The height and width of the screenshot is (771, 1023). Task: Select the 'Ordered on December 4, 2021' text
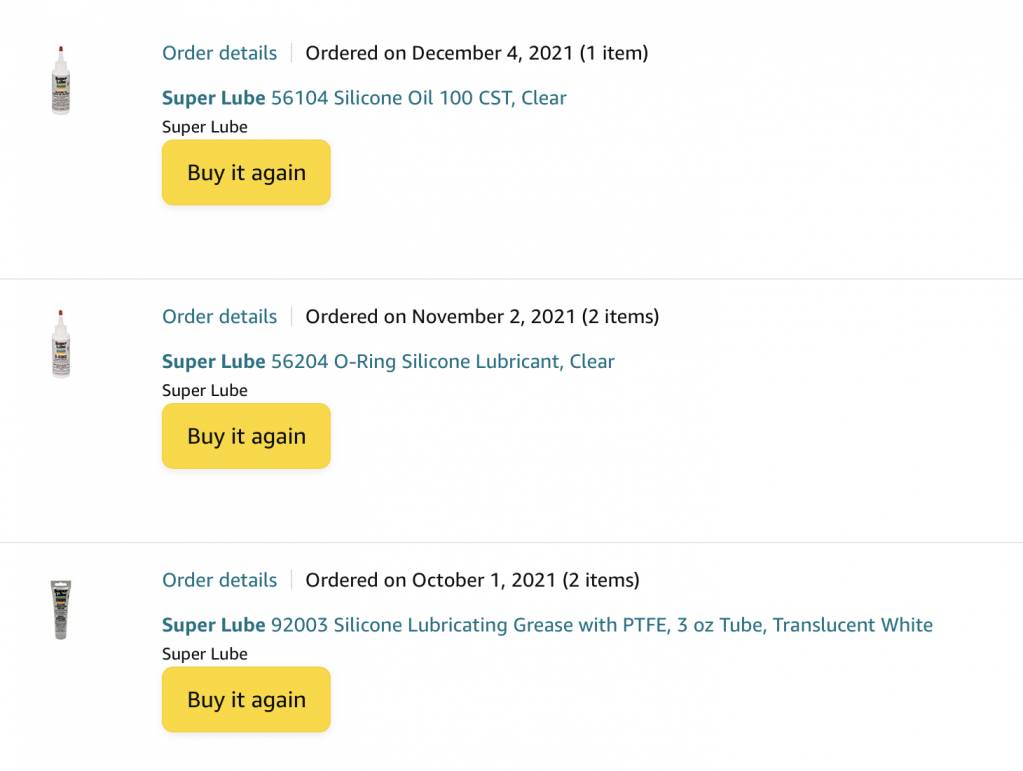pyautogui.click(x=439, y=53)
